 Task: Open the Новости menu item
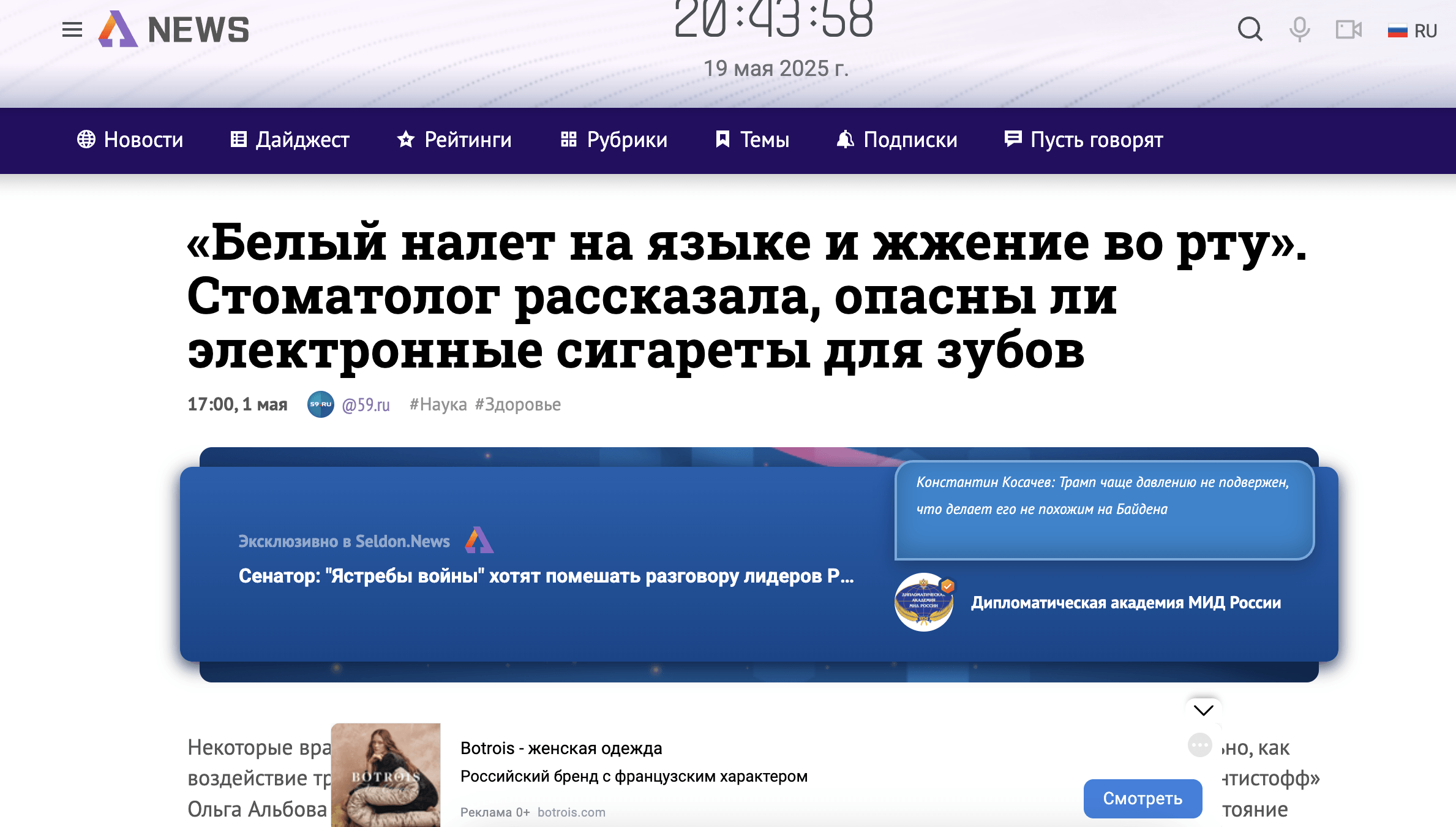(130, 140)
